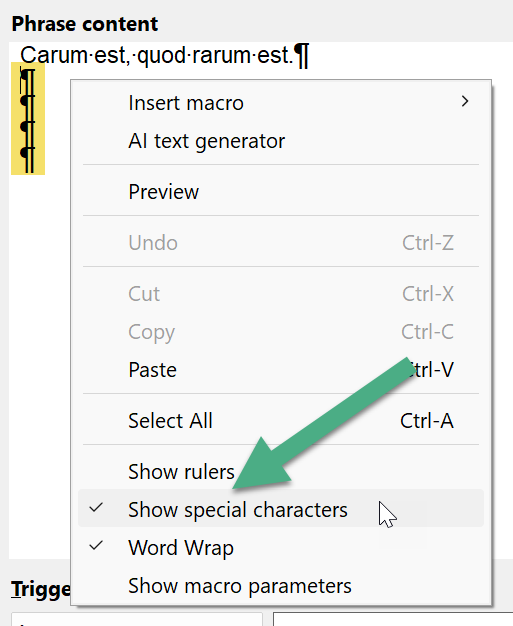Toggle off Show special characters
Screen dimensions: 513x626
[281, 509]
